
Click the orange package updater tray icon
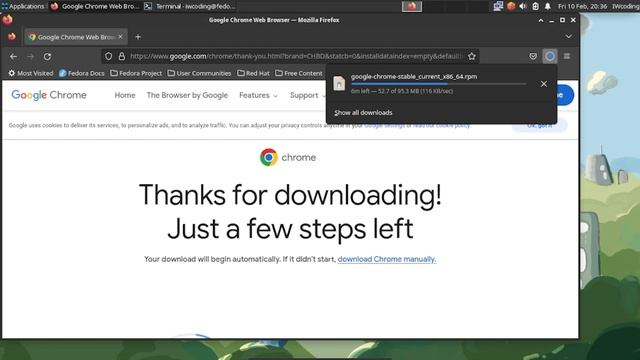coord(511,6)
